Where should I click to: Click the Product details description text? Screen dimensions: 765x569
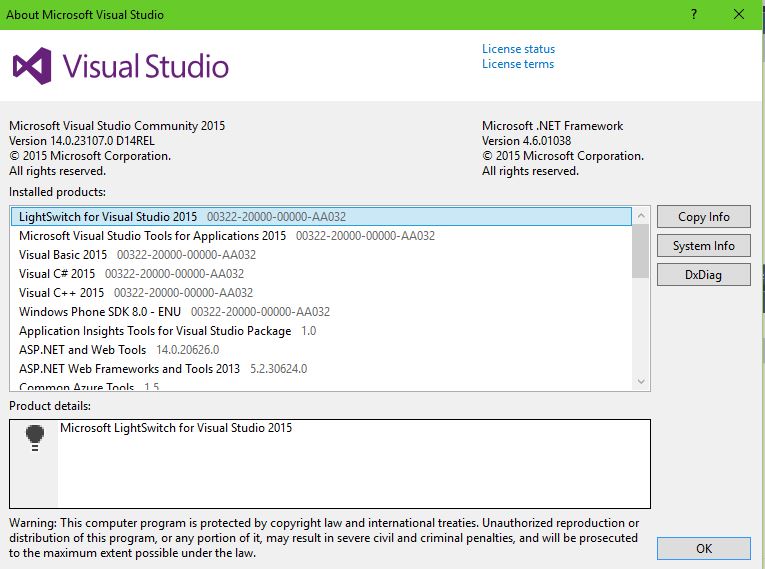(x=176, y=428)
